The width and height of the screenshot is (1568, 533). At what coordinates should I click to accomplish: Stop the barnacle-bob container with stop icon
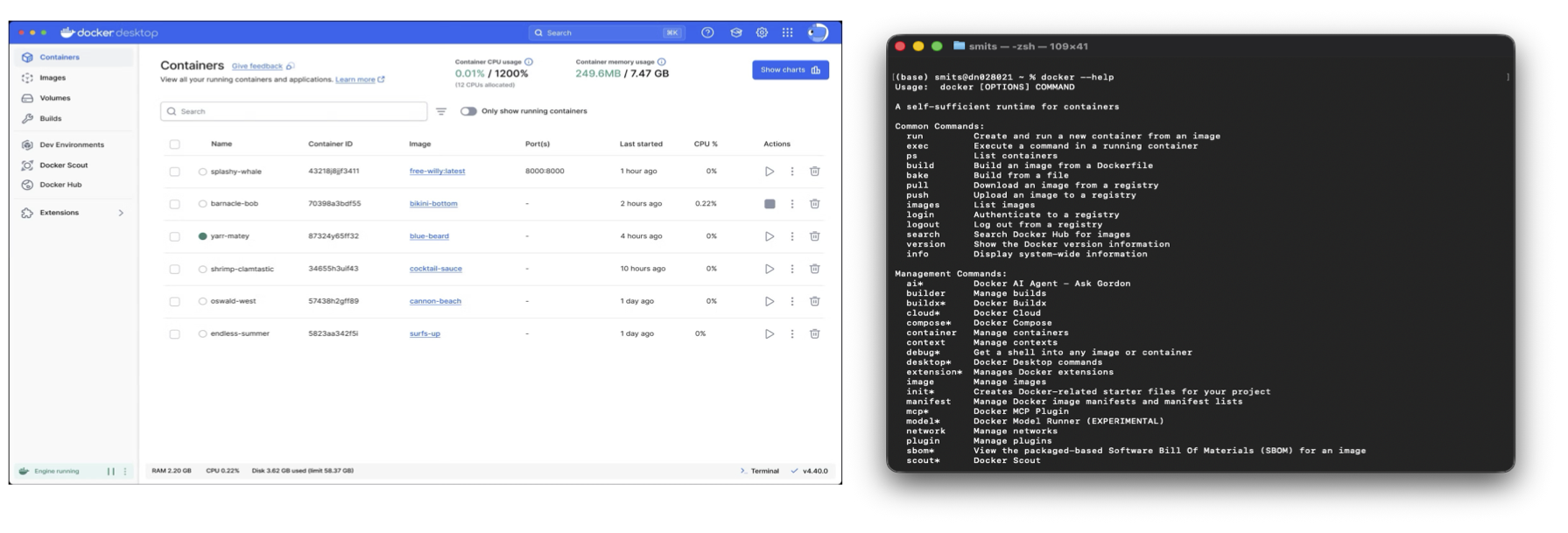click(770, 204)
